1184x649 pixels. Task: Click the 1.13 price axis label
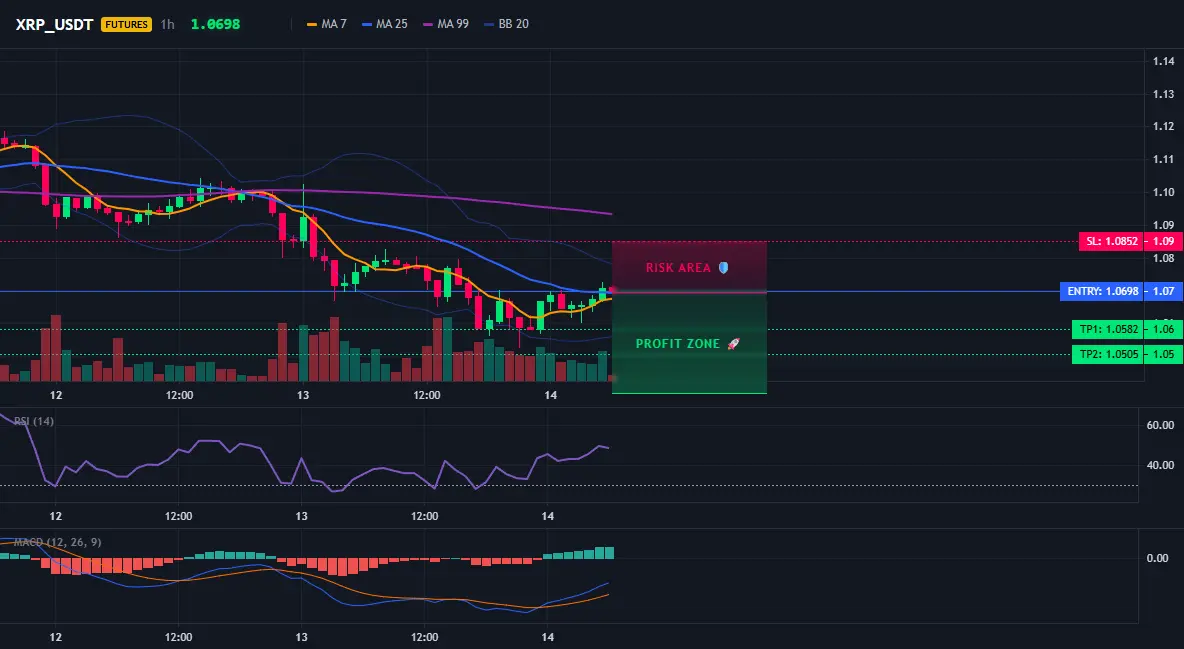1164,94
